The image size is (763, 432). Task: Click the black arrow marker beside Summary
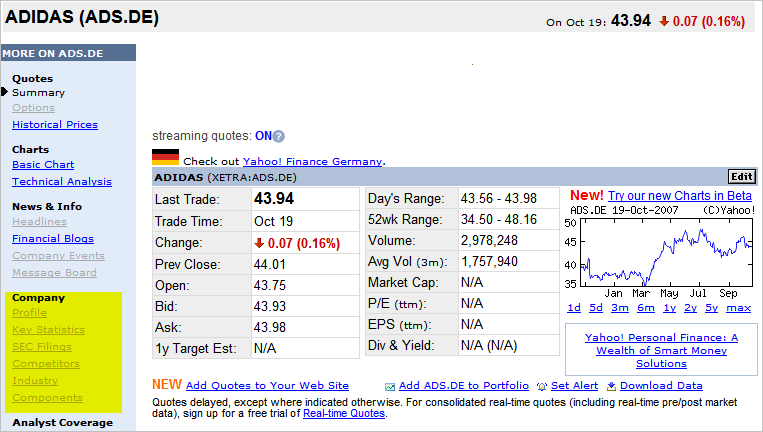(4, 91)
